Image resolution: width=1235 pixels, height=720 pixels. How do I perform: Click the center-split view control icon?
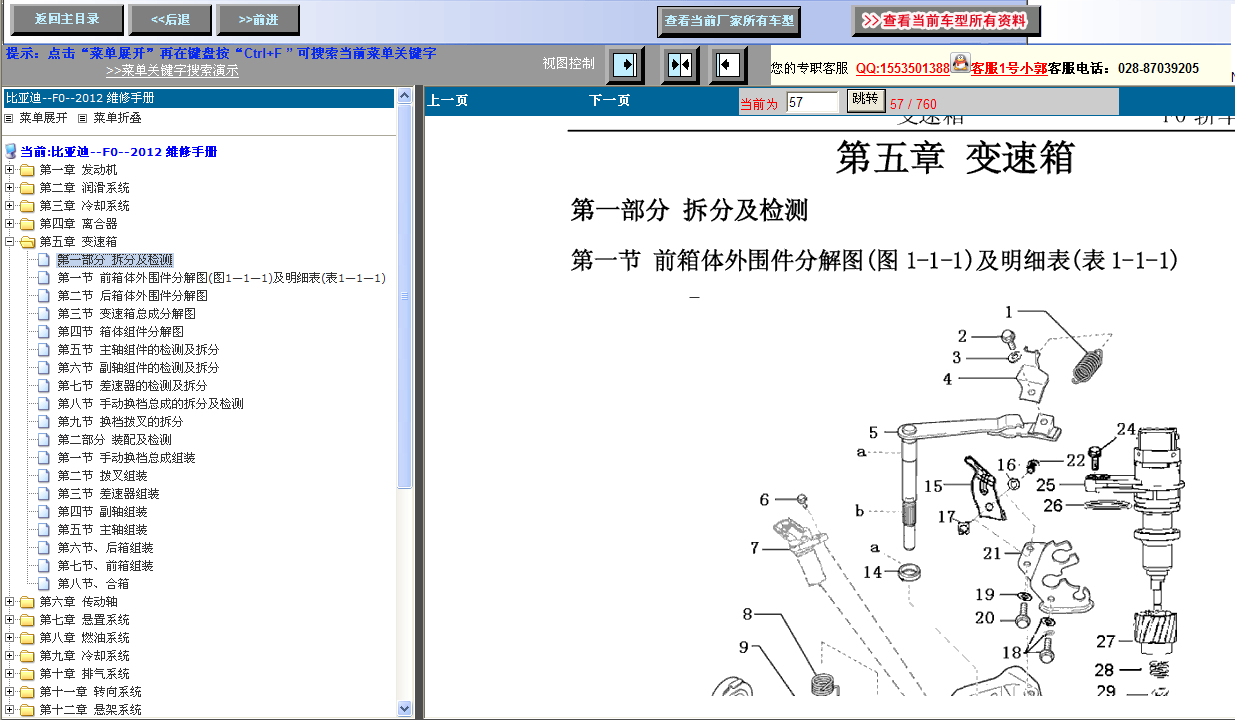[x=680, y=65]
